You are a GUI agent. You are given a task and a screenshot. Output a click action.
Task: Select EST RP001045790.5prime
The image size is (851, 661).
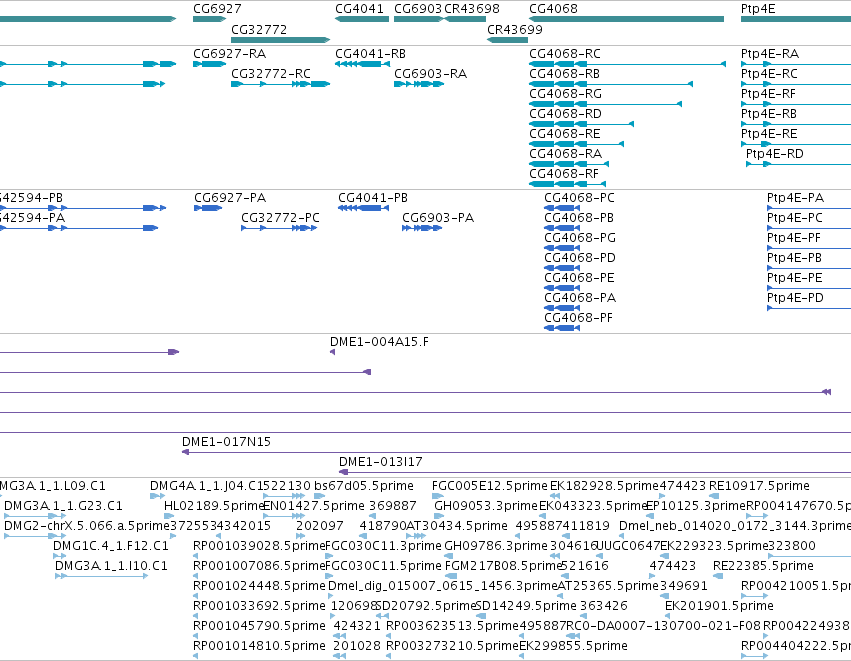[195, 636]
